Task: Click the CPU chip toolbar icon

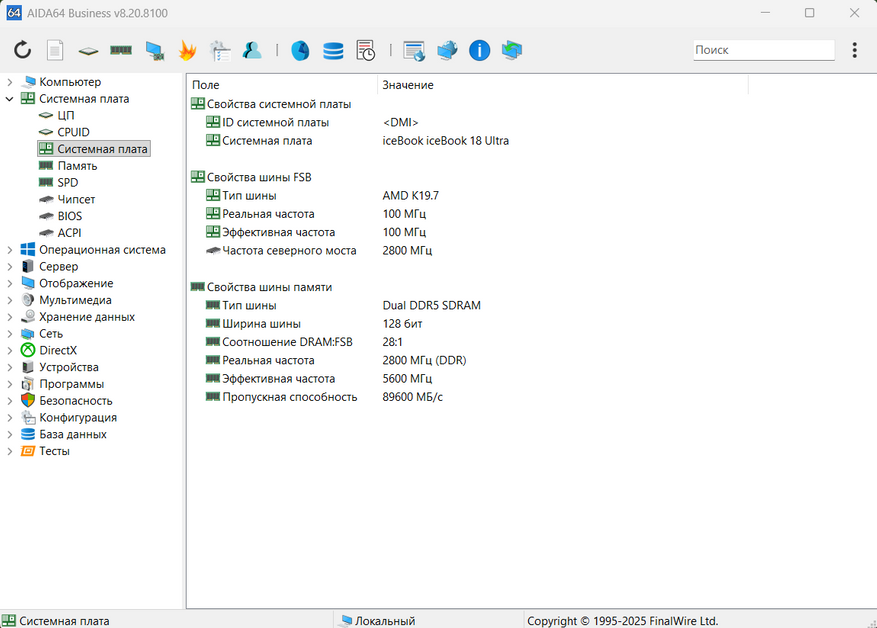Action: tap(88, 51)
